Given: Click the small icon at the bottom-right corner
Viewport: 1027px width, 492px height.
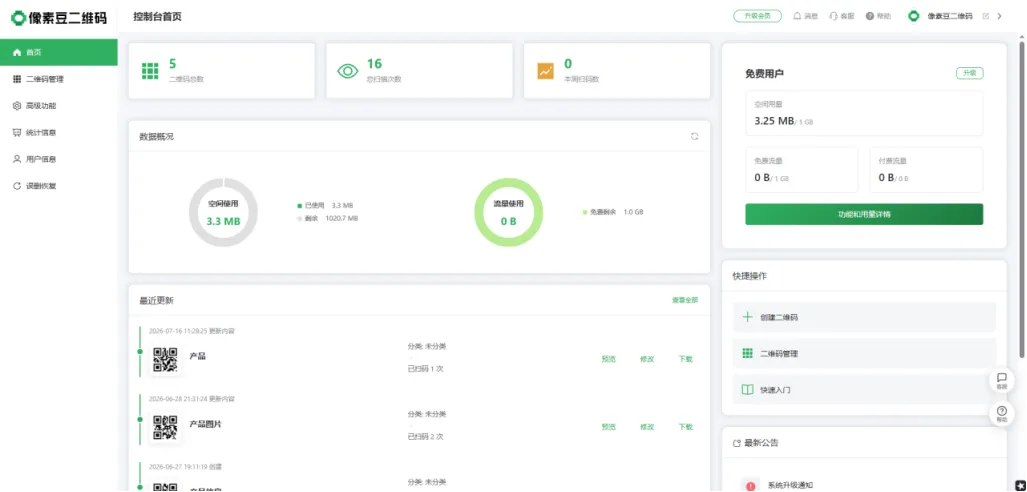Looking at the screenshot, I should 1020,485.
